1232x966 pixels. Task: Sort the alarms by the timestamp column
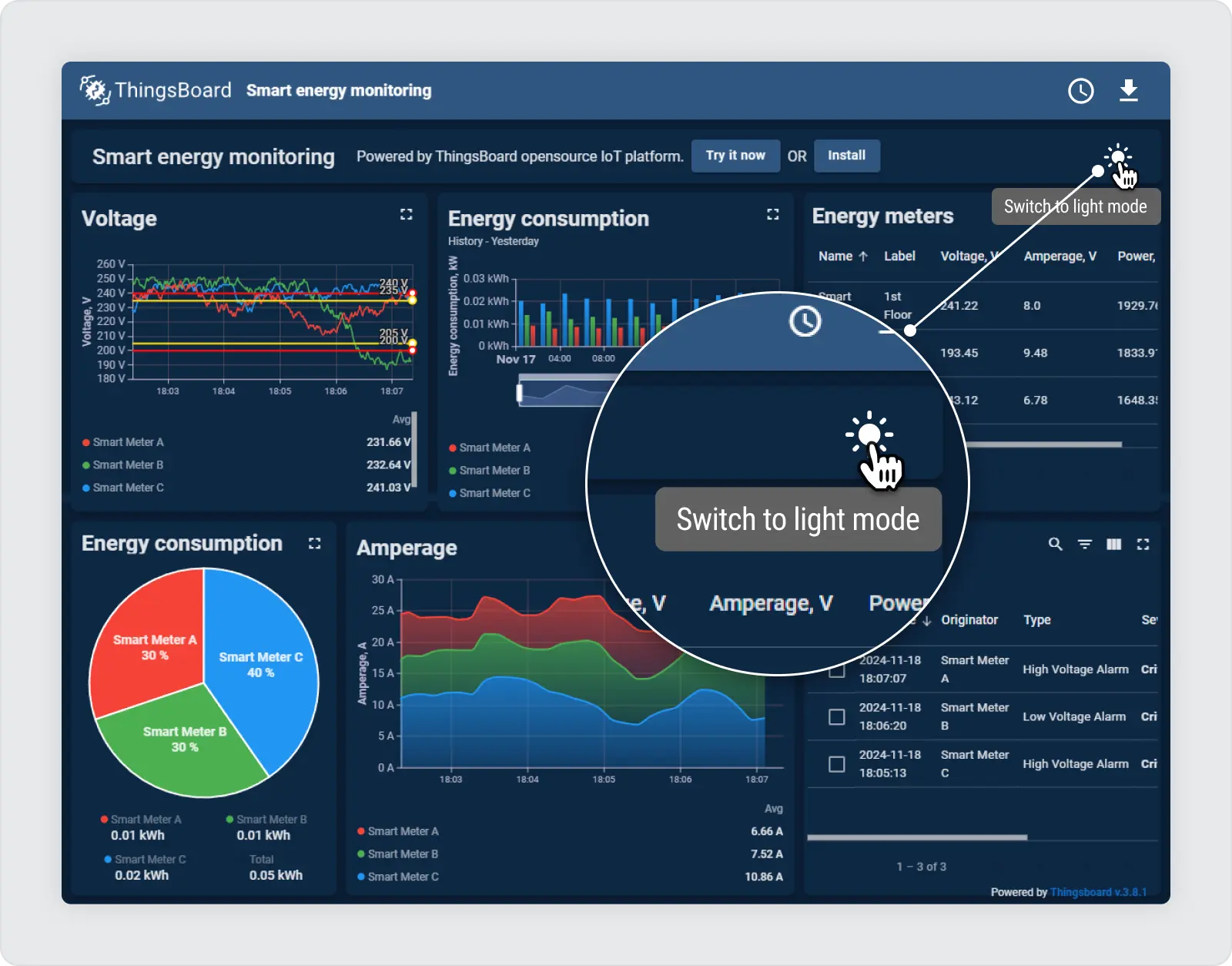(926, 619)
